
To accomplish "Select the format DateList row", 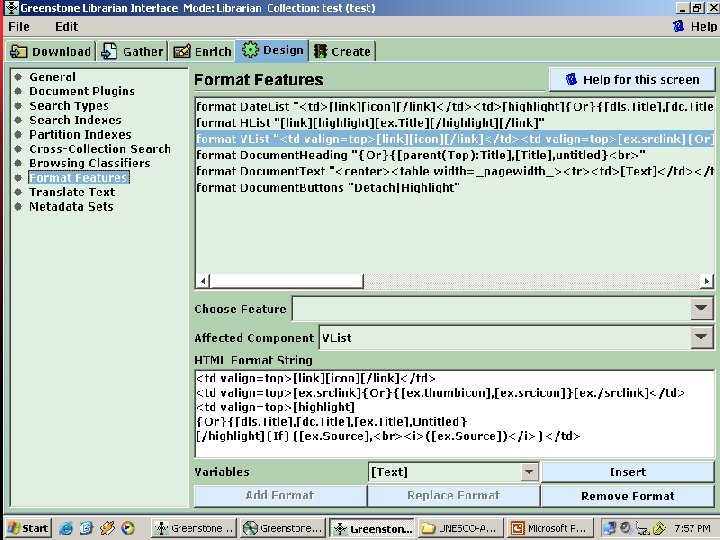I will tap(455, 107).
